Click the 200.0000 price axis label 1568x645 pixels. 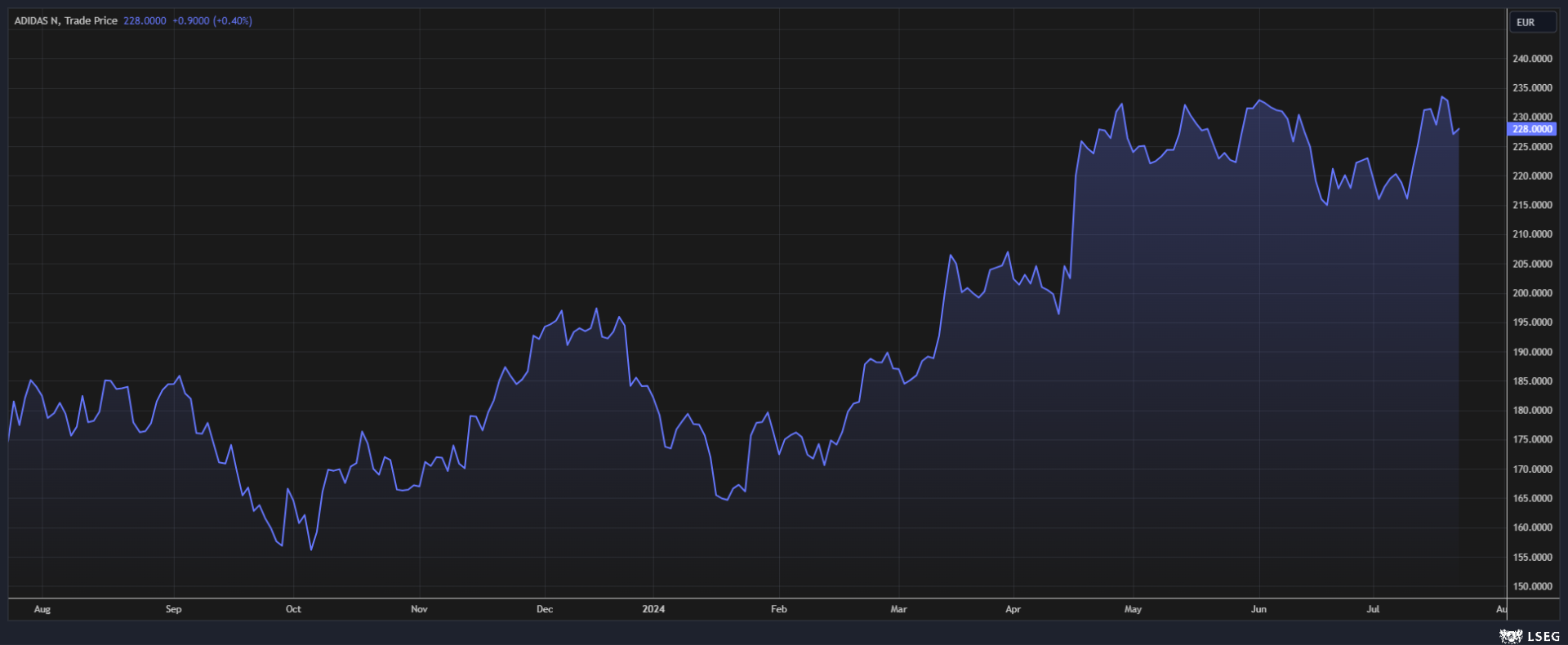click(x=1532, y=293)
